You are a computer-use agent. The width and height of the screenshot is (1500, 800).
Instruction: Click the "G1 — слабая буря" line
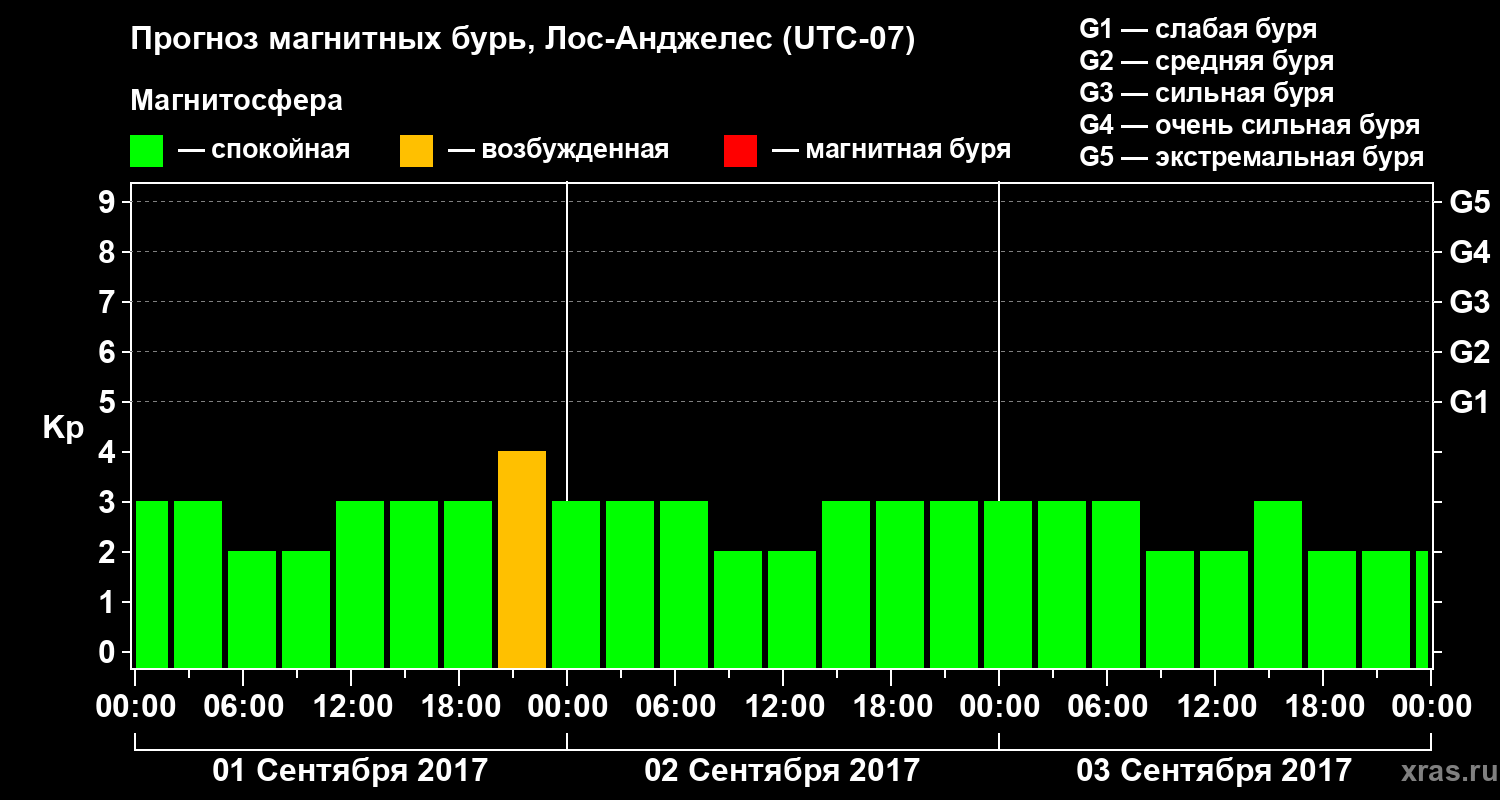(1198, 29)
